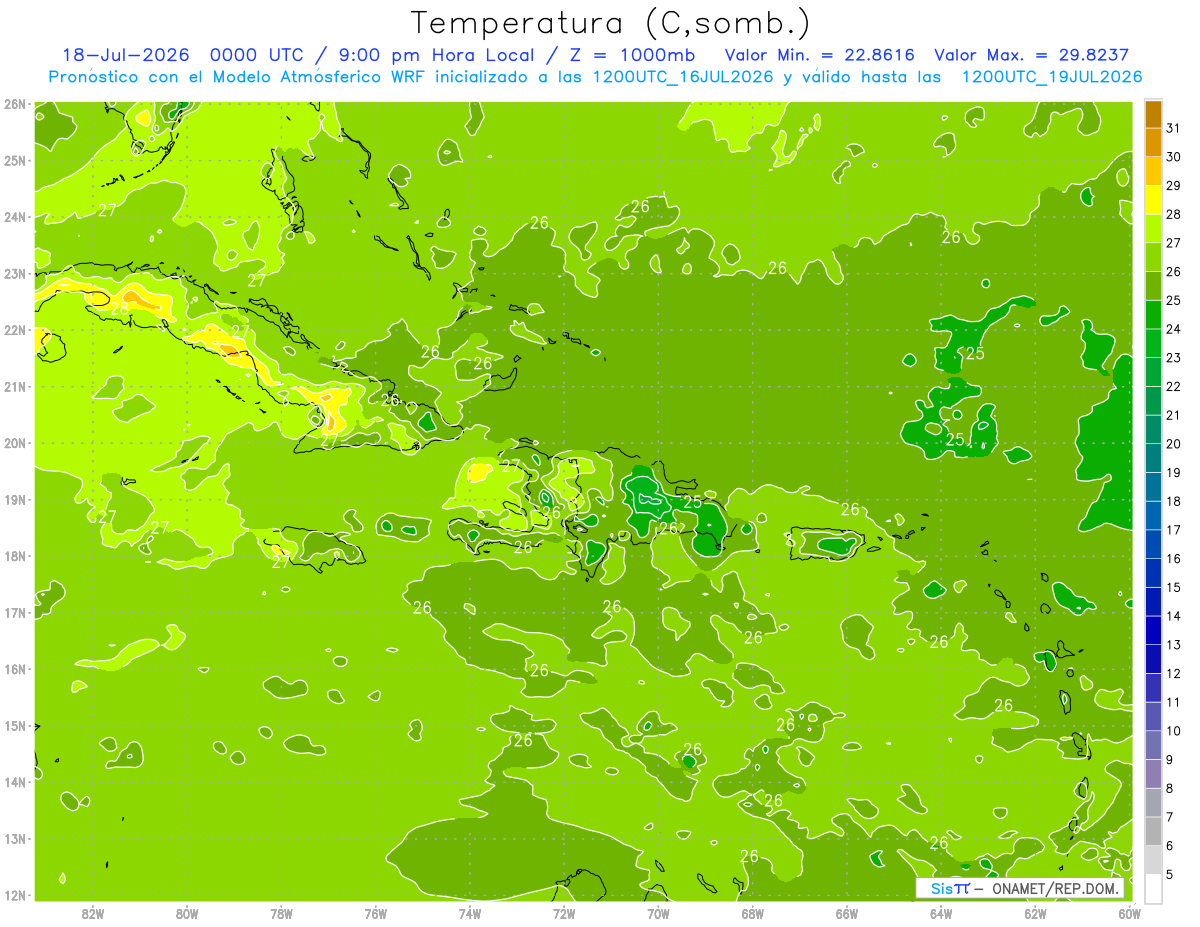Click the "24N" latitude axis label

click(x=14, y=217)
